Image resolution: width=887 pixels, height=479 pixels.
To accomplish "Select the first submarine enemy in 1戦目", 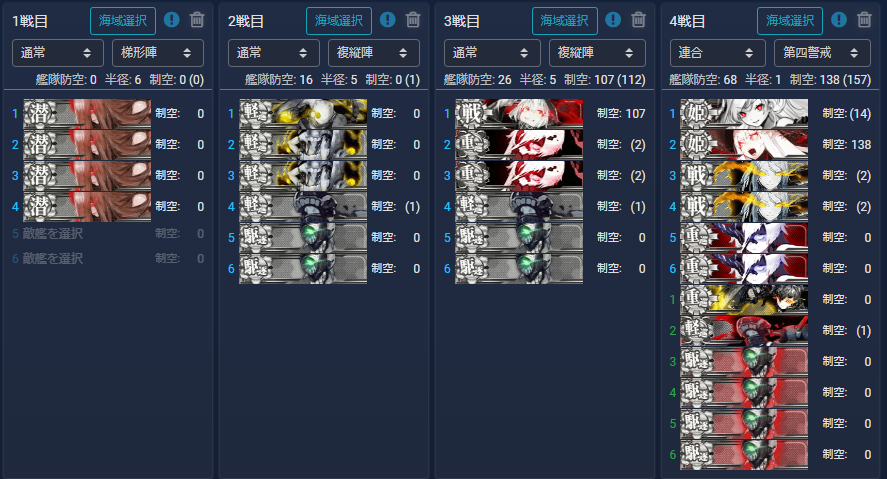I will pos(87,114).
